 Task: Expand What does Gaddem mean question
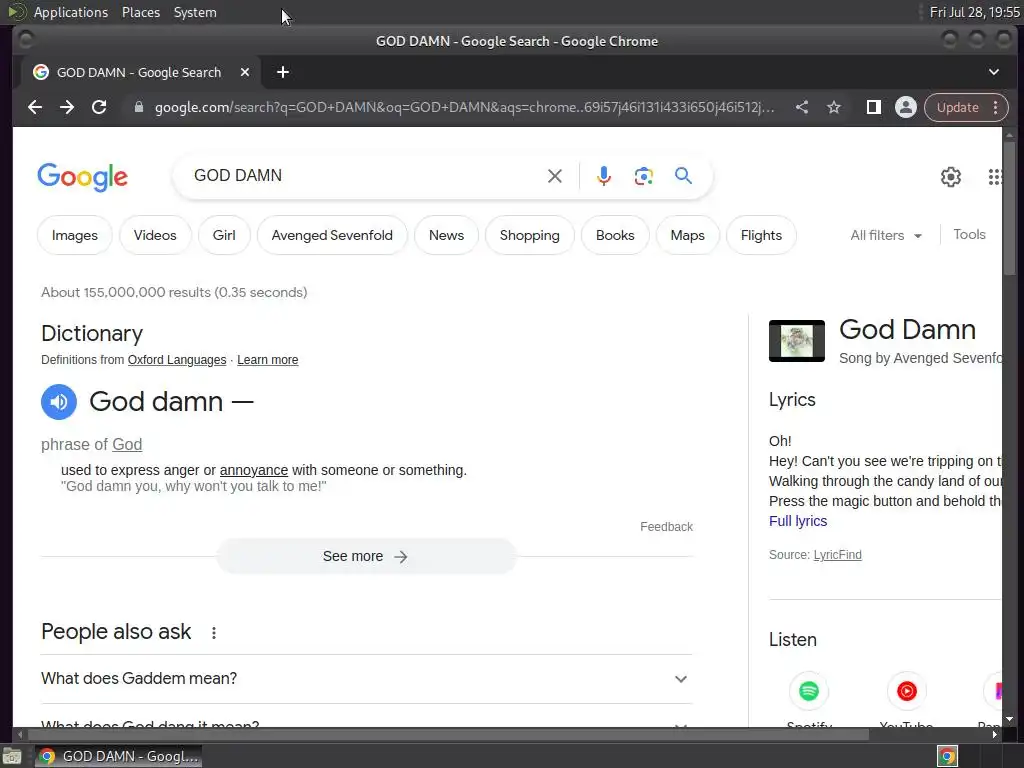click(x=366, y=679)
